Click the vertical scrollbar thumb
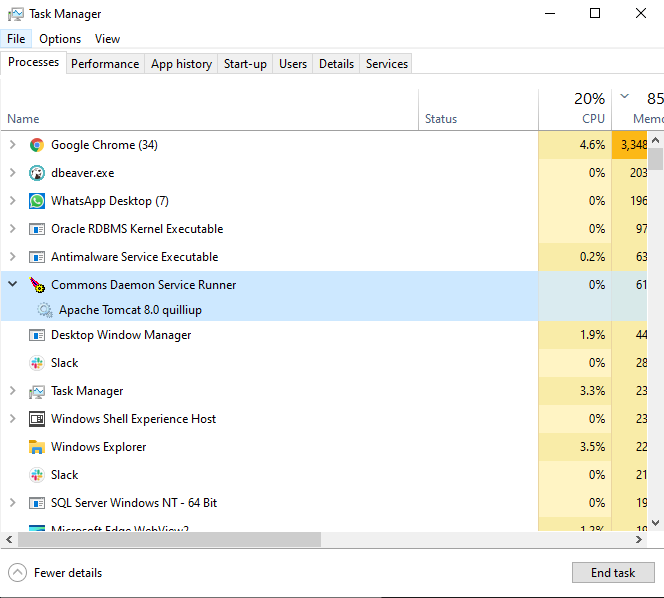The width and height of the screenshot is (664, 598). pos(656,159)
